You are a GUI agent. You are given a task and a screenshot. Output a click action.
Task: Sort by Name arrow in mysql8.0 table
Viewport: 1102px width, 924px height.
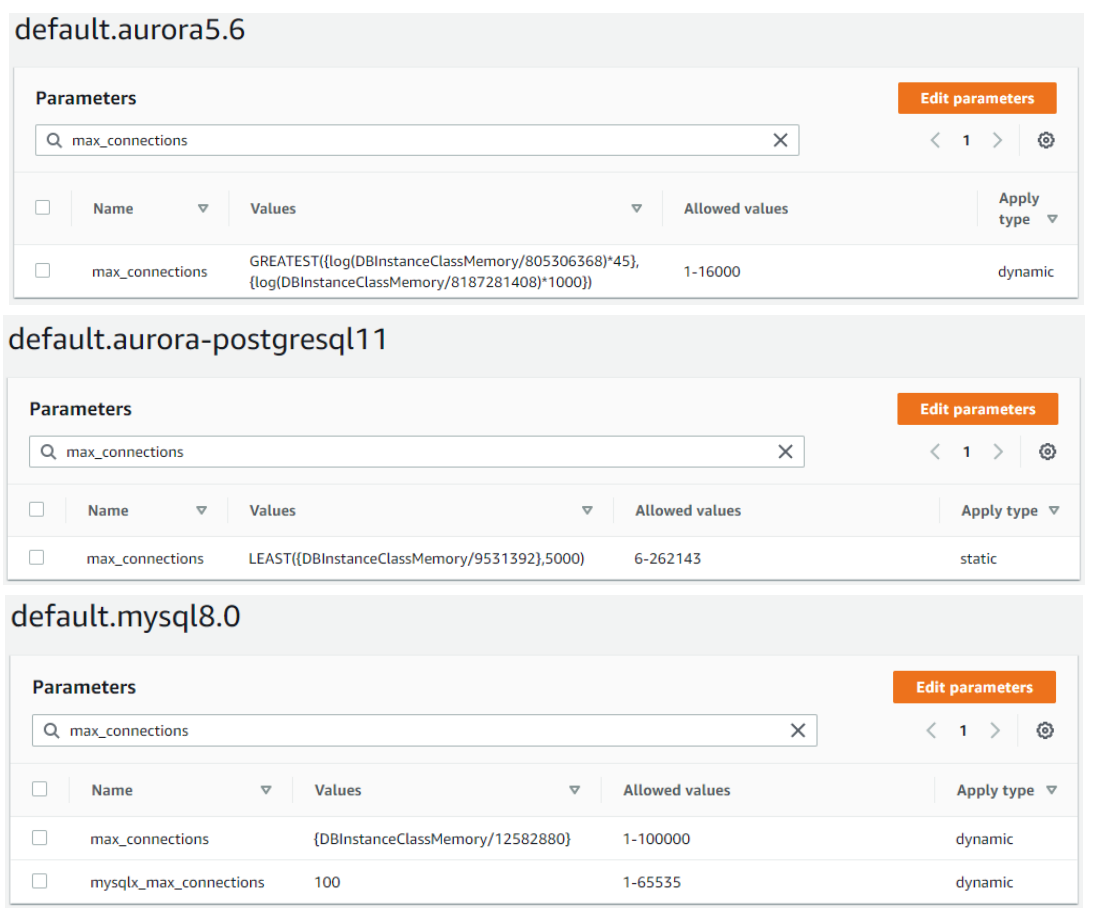(x=266, y=790)
